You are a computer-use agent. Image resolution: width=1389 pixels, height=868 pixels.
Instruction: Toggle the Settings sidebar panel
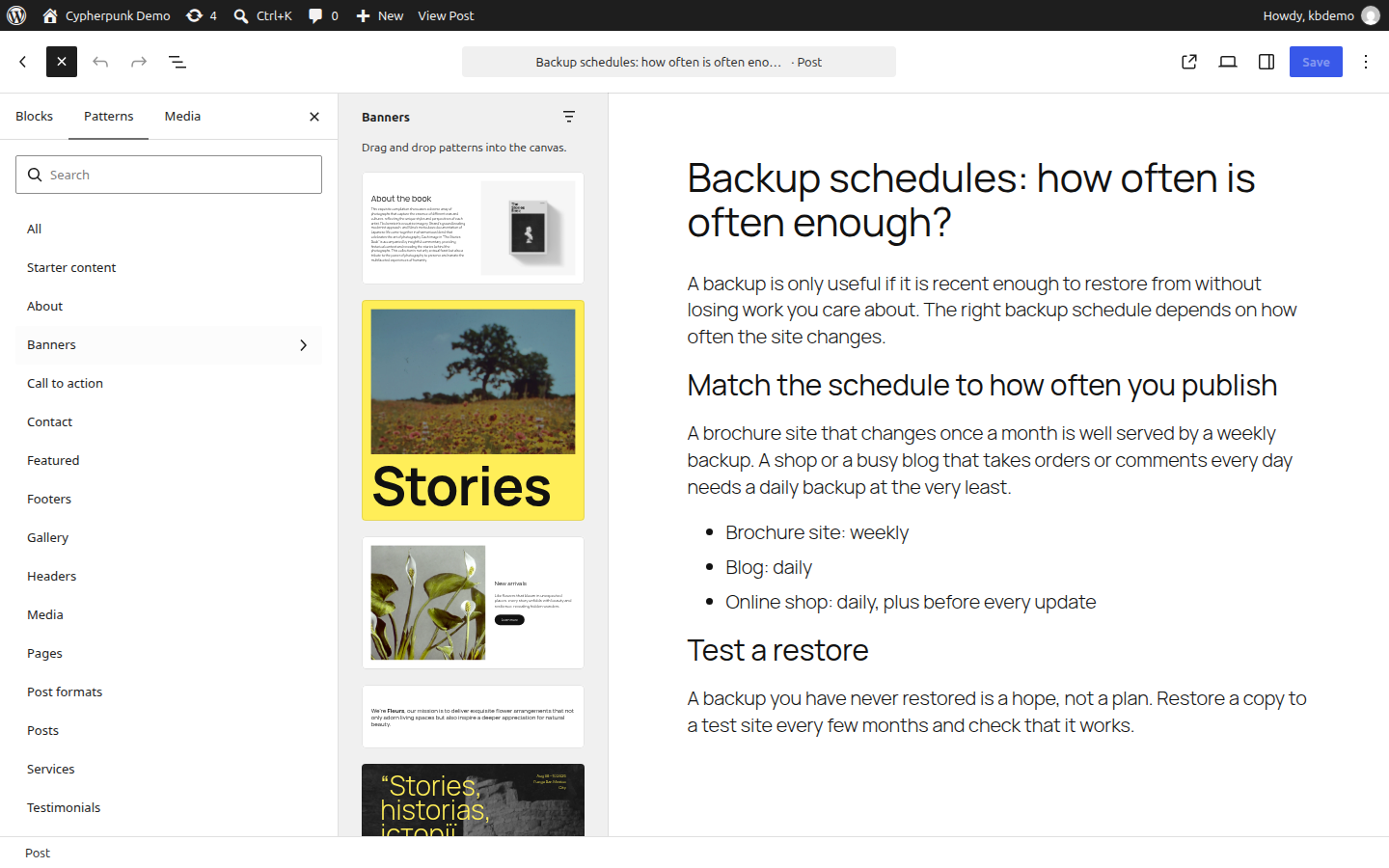pos(1266,62)
